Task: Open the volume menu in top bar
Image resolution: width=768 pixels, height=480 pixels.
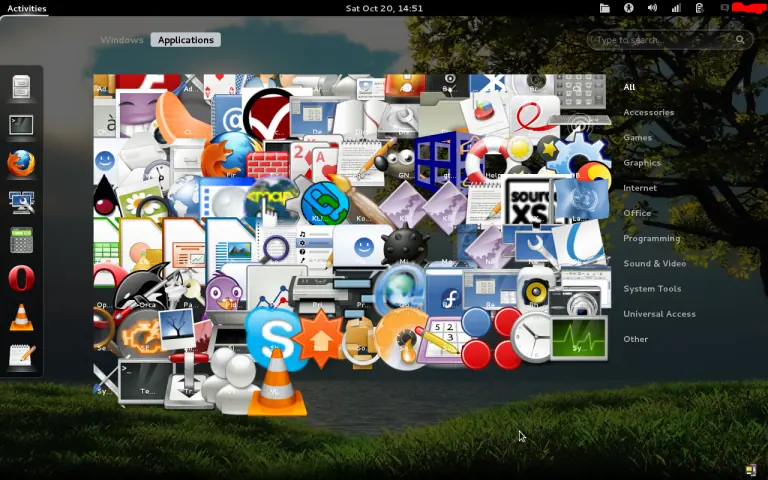Action: 652,8
